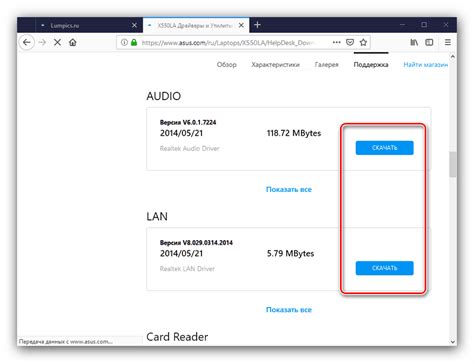Select the AUDIO heading text
This screenshot has width=474, height=363.
click(164, 96)
